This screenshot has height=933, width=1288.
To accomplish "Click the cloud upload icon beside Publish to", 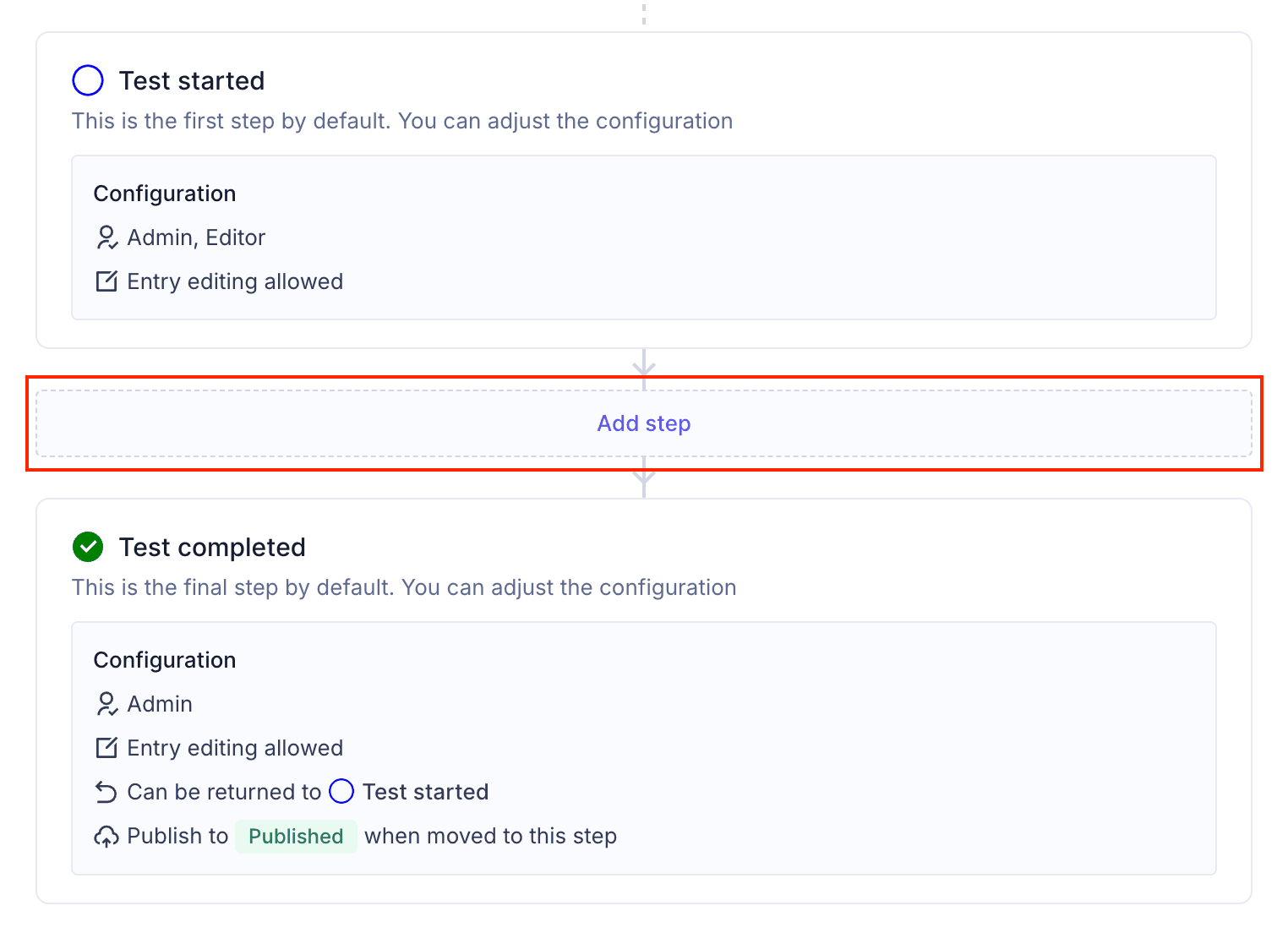I will 106,836.
